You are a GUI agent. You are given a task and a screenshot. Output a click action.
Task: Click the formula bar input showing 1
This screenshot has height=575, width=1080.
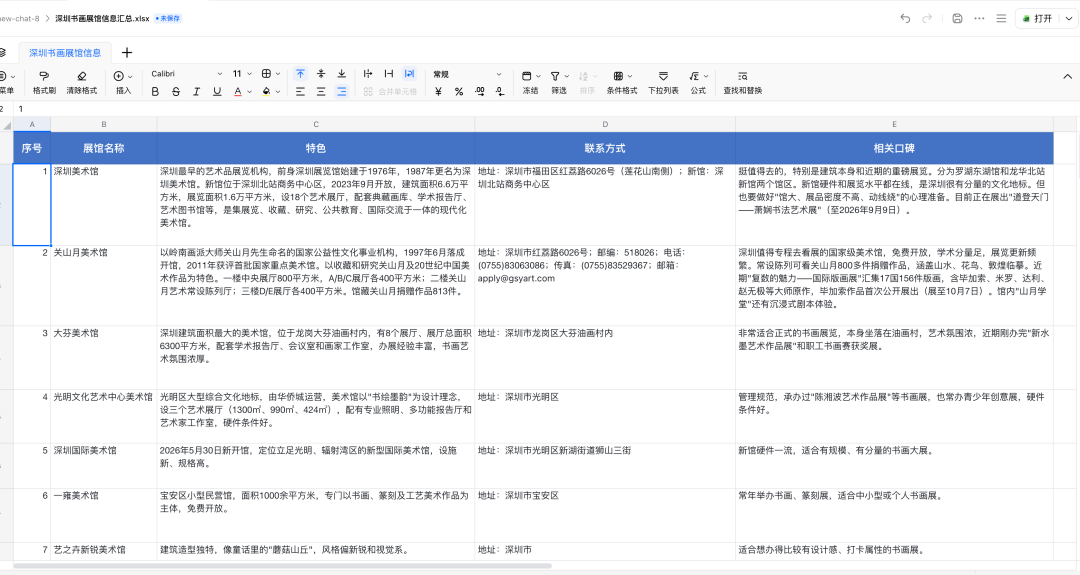tap(544, 109)
